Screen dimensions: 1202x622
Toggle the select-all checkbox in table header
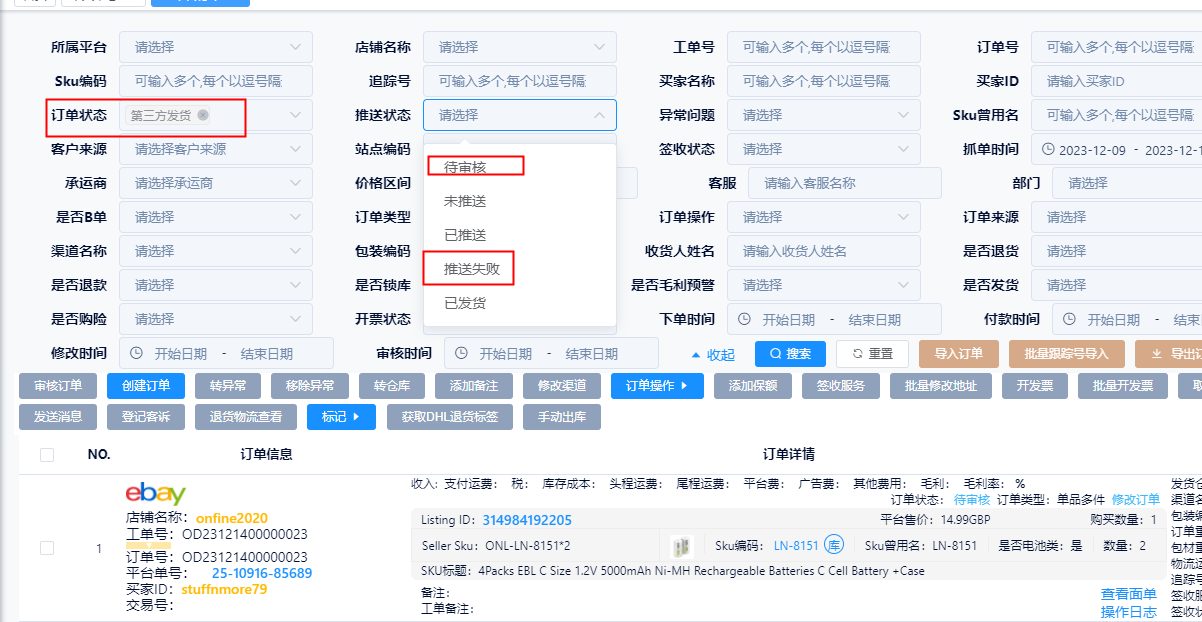click(x=47, y=455)
